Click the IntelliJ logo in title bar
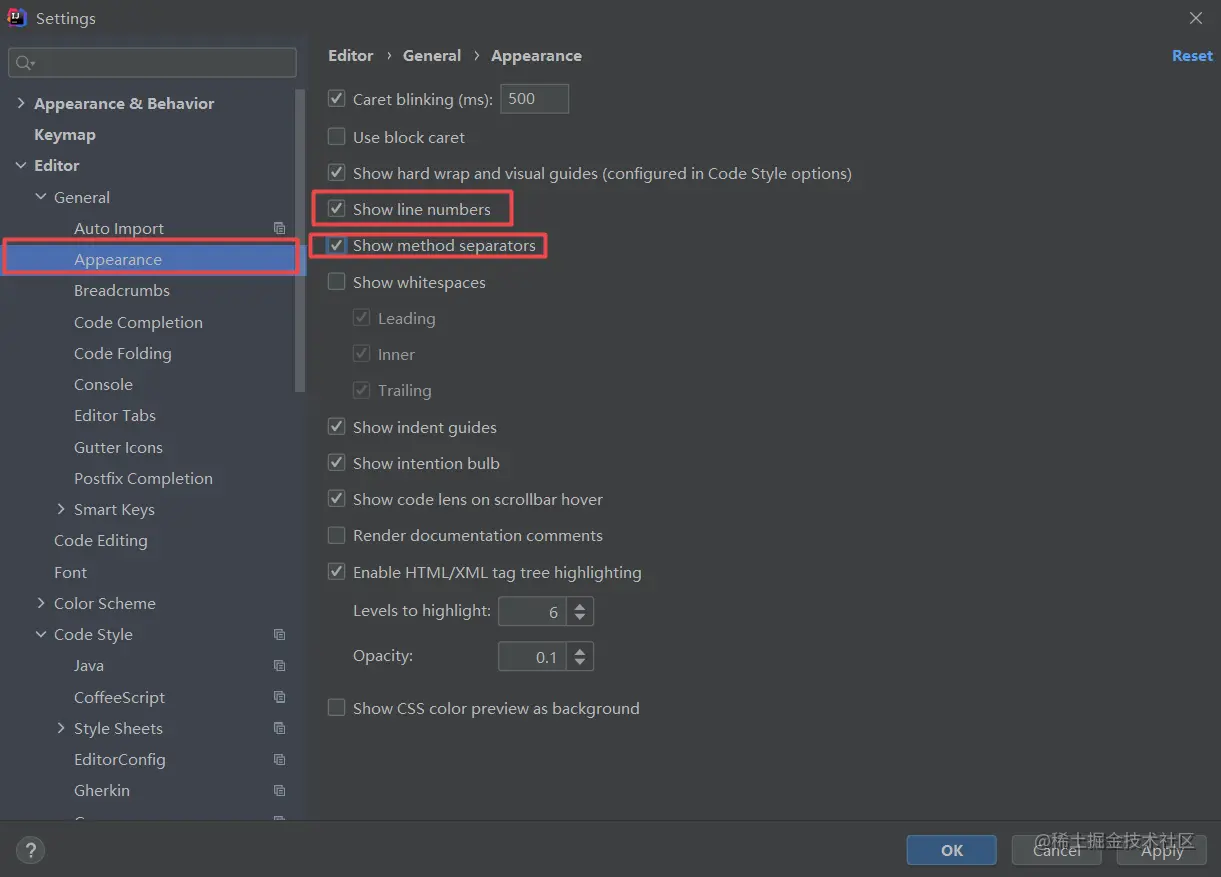1221x877 pixels. coord(17,17)
